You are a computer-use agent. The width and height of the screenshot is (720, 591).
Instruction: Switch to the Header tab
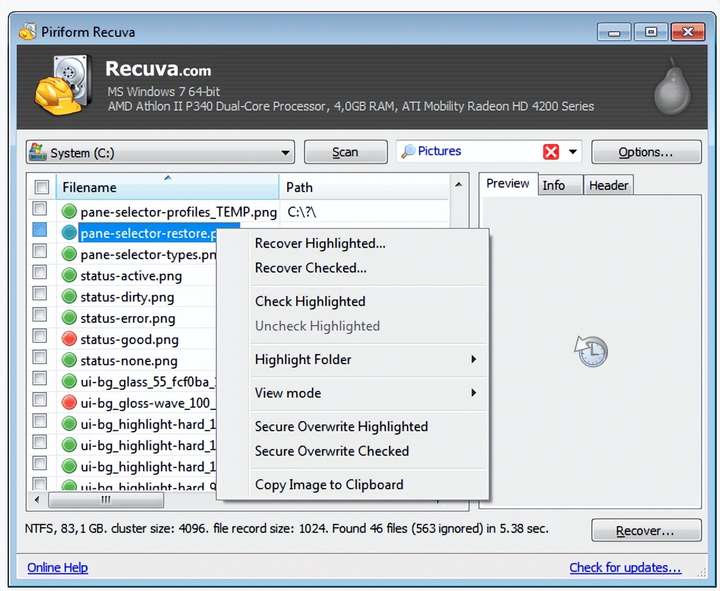point(608,185)
